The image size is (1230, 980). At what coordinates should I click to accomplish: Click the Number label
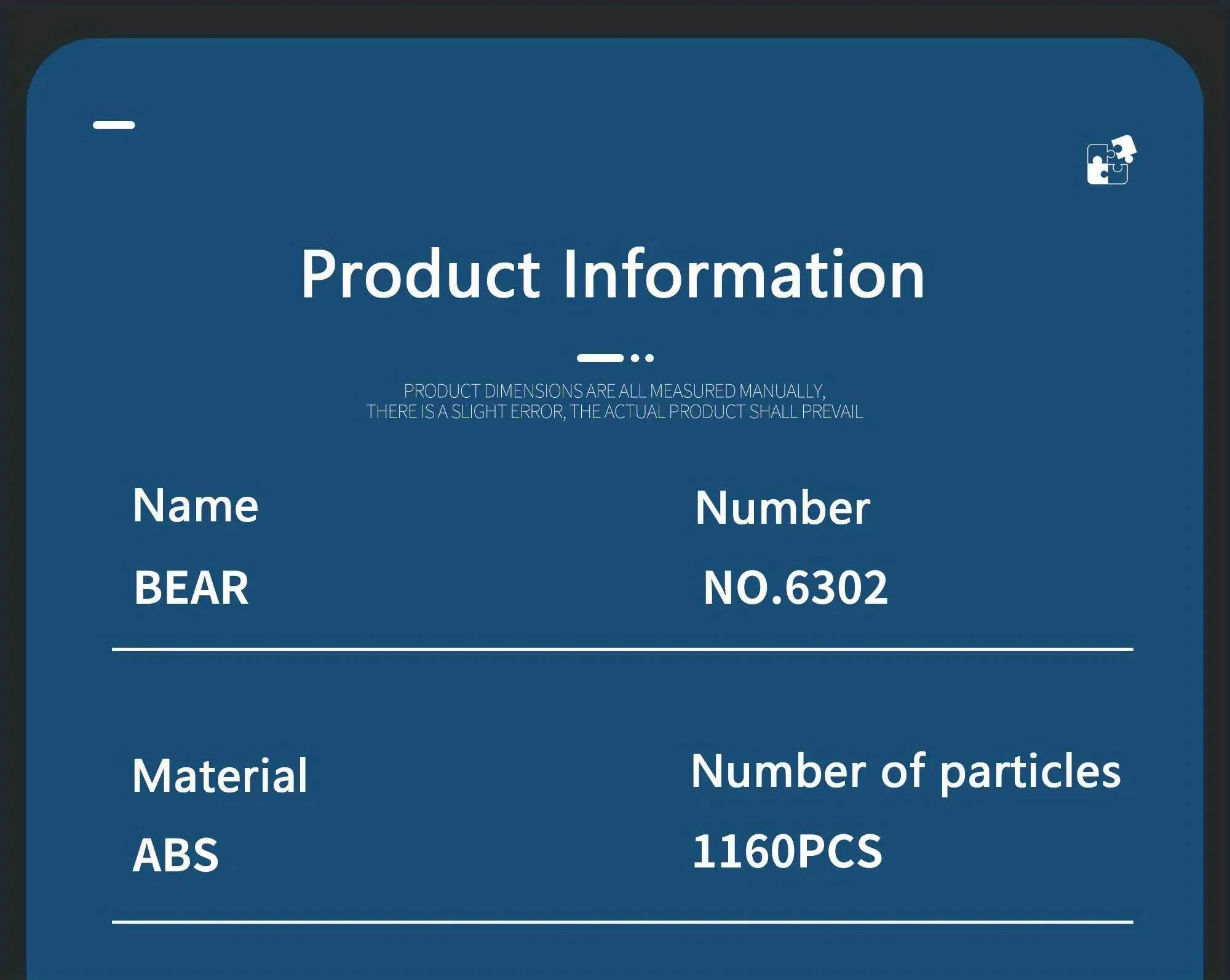[782, 508]
